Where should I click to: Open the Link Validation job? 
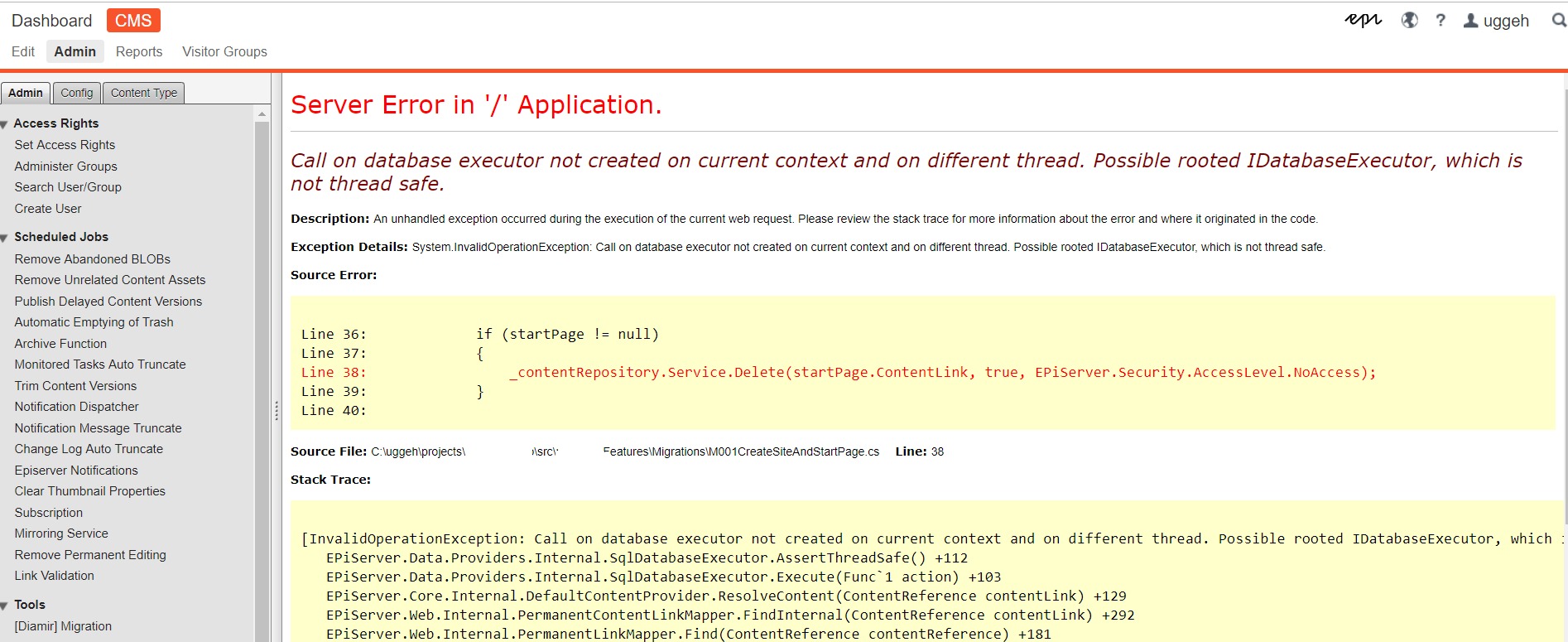point(54,576)
